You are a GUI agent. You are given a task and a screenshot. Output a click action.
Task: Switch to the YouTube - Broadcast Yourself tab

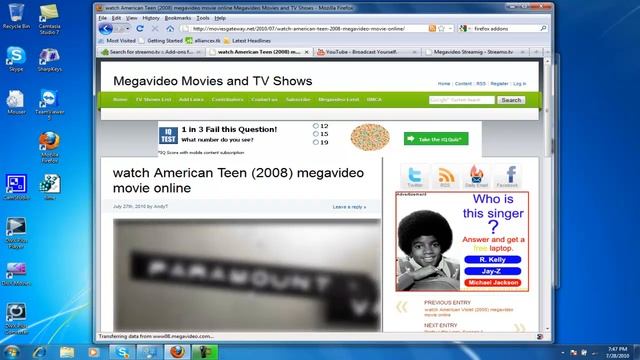366,52
